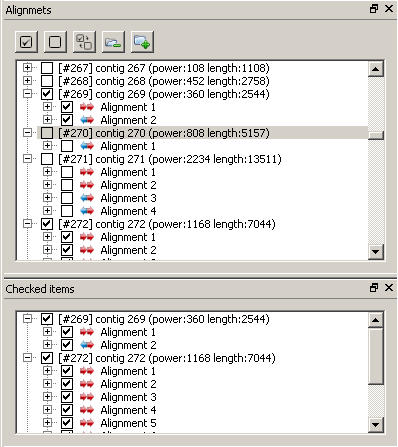The height and width of the screenshot is (447, 398).
Task: Click red arrows icon of Alignment 5 in Checked items
Action: click(87, 423)
